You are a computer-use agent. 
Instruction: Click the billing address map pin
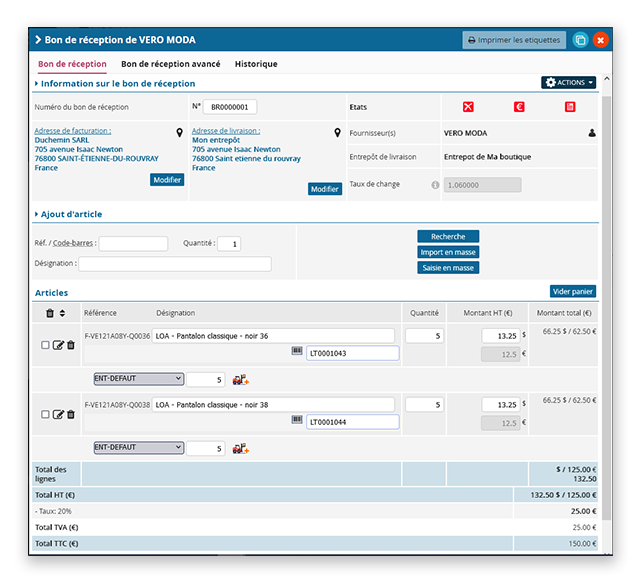(x=179, y=132)
